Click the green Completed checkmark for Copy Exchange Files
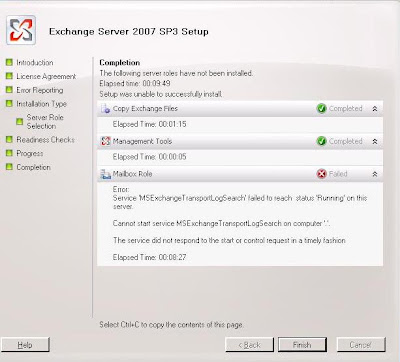Screen dimensions: 400x362 (x=321, y=108)
